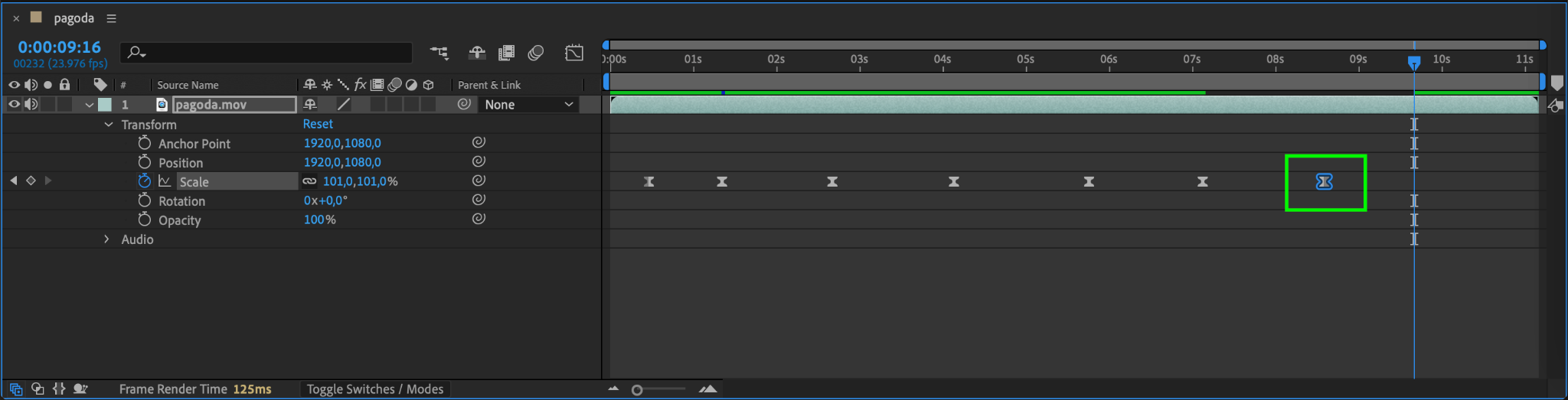Expand the Audio property group
1568x400 pixels.
coord(106,239)
